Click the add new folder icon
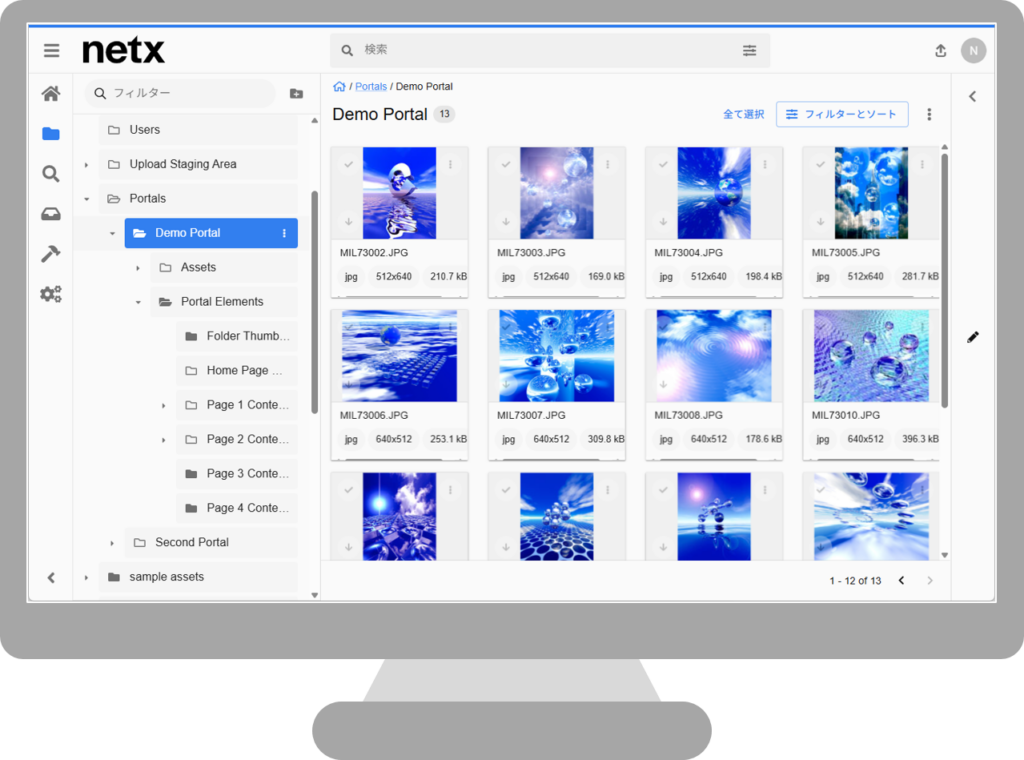This screenshot has width=1024, height=760. 296,94
